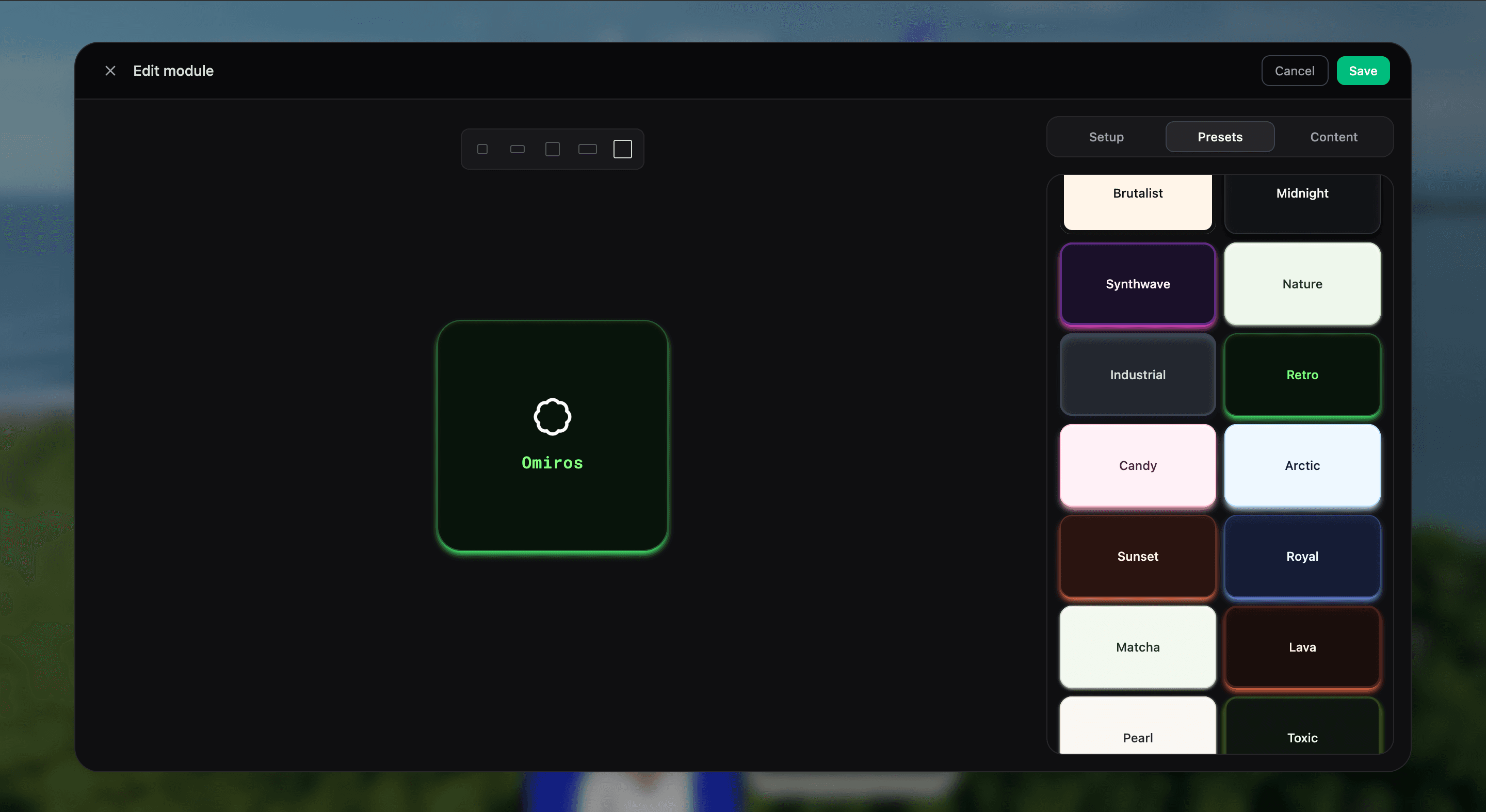Screen dimensions: 1486x812
Task: Close the Edit module dialog with X
Action: click(110, 70)
